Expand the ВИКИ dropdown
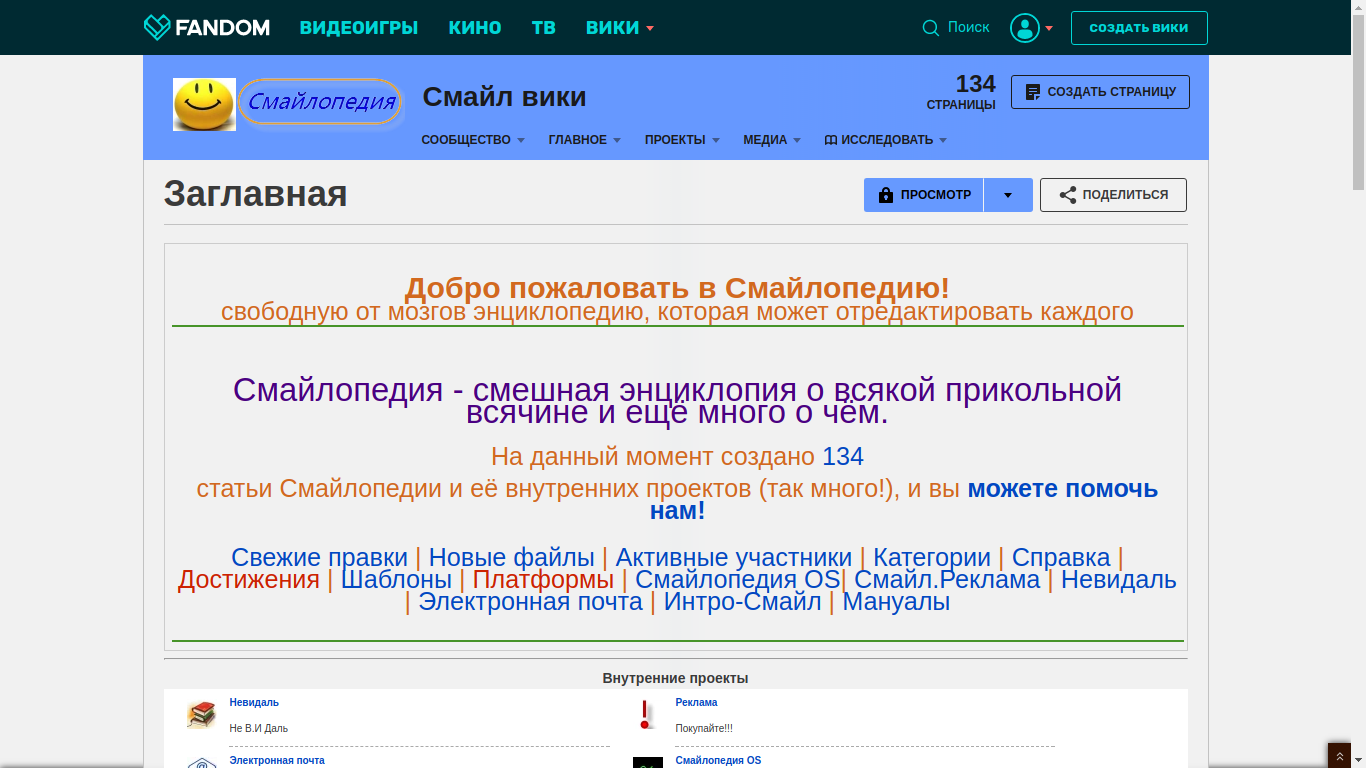 [620, 28]
